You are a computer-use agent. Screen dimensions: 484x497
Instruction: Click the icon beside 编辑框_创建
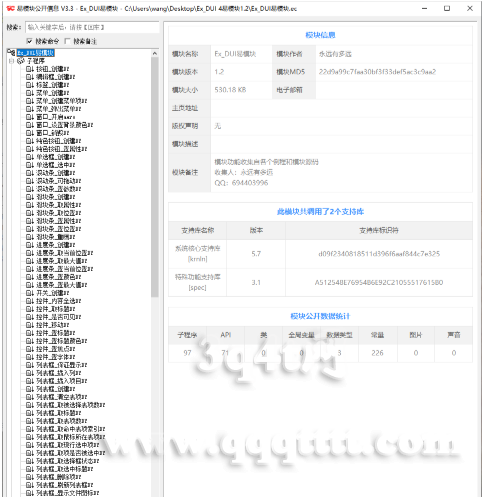[x=30, y=77]
